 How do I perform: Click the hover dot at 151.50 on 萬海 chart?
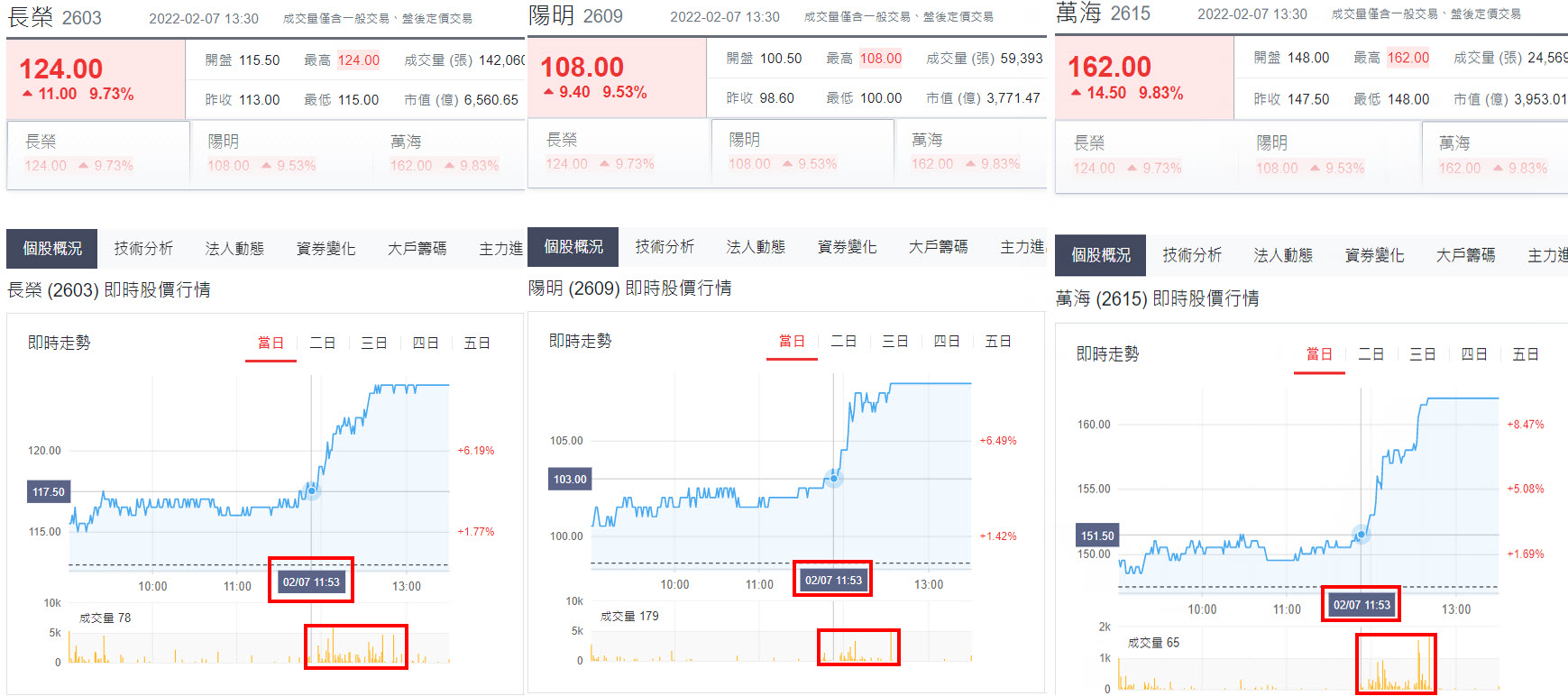(1362, 536)
